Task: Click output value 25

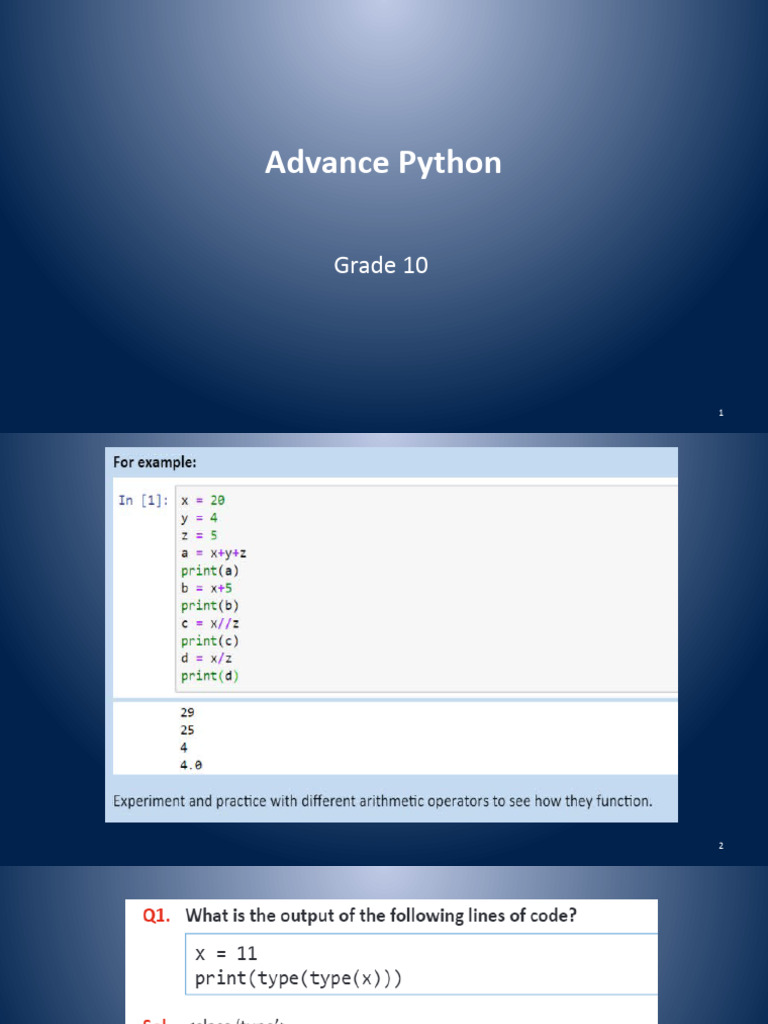Action: click(188, 730)
